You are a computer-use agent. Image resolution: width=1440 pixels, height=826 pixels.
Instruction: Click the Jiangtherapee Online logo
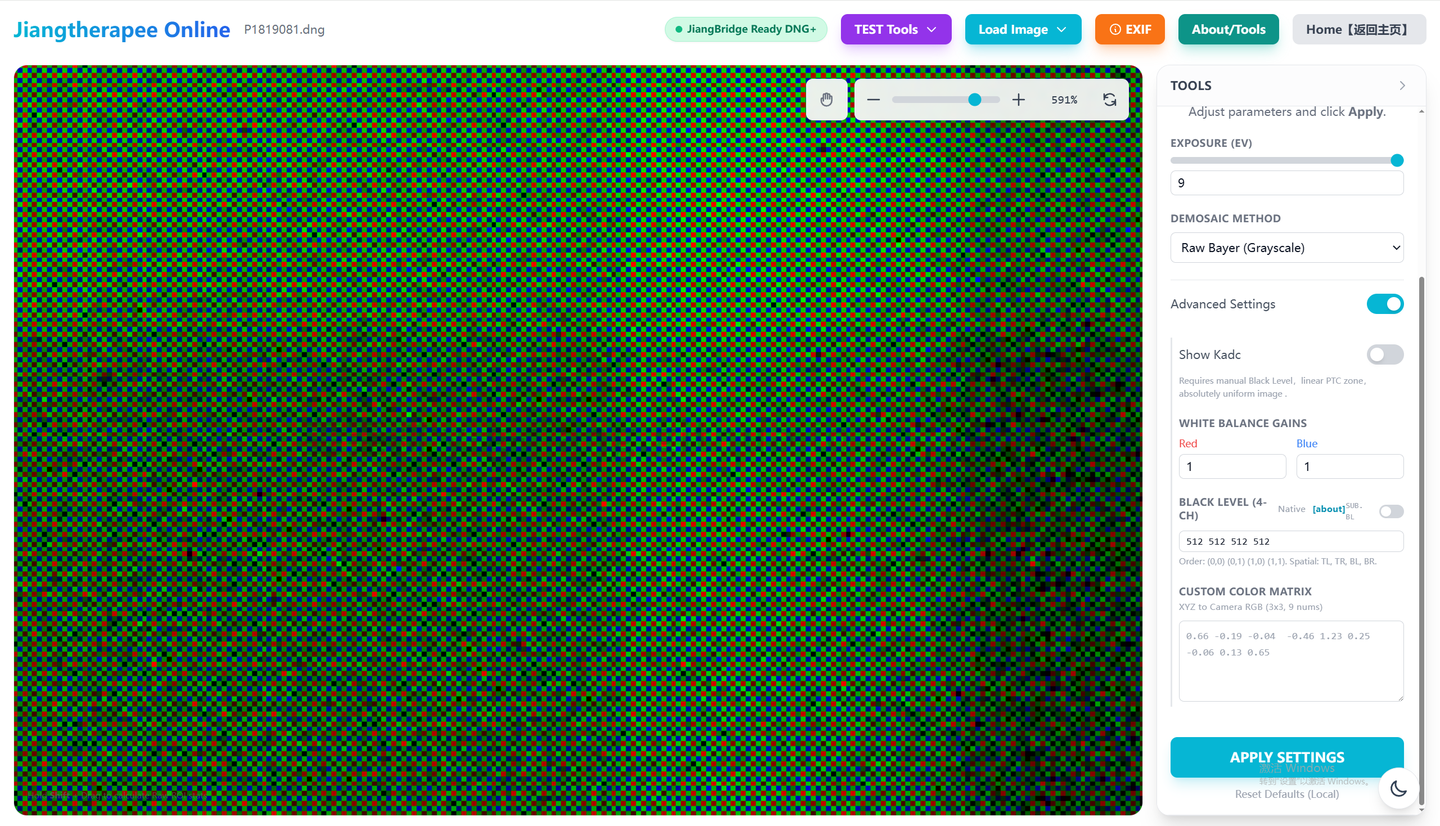click(x=121, y=29)
